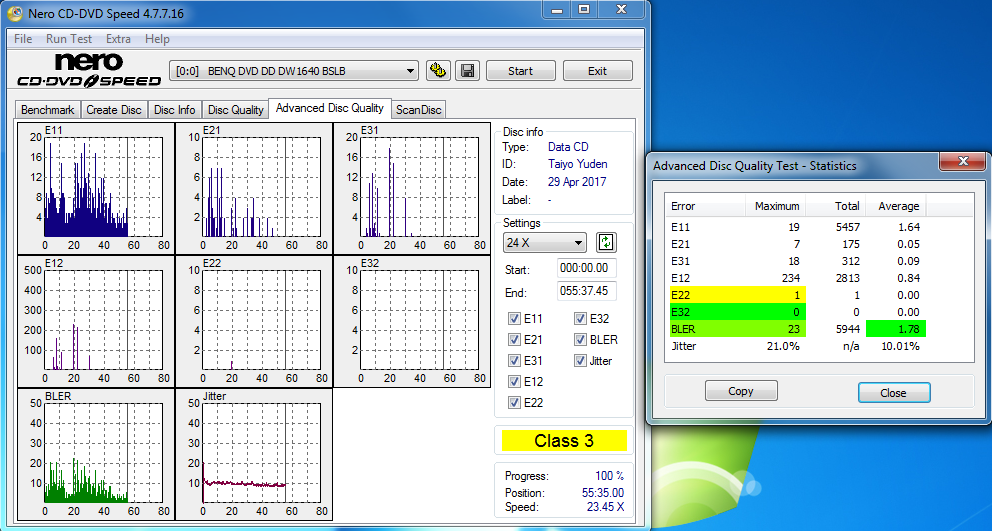992x531 pixels.
Task: Open drive options icon next to drive selector
Action: click(x=437, y=70)
